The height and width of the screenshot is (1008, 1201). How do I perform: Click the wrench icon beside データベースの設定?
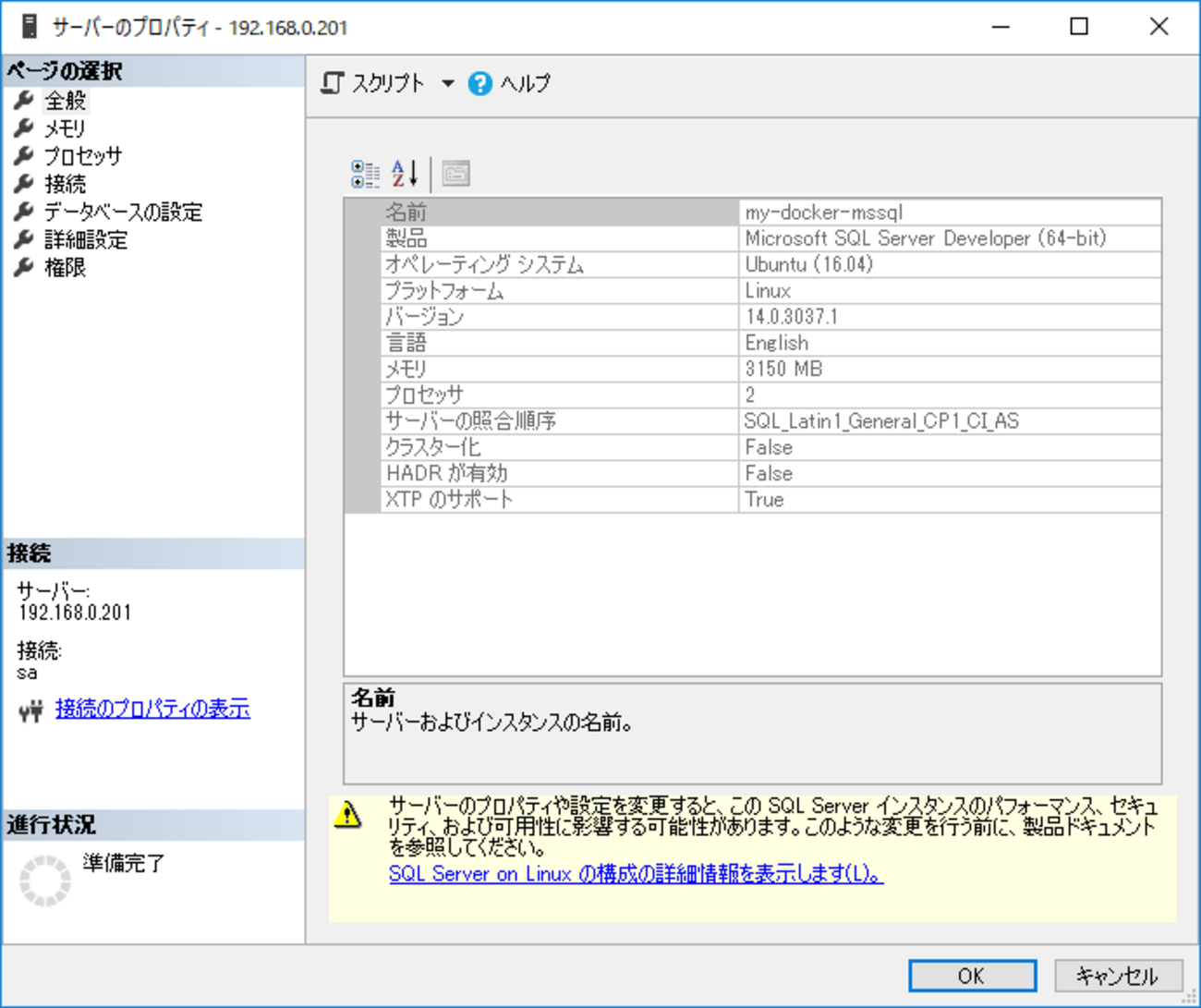[x=24, y=211]
